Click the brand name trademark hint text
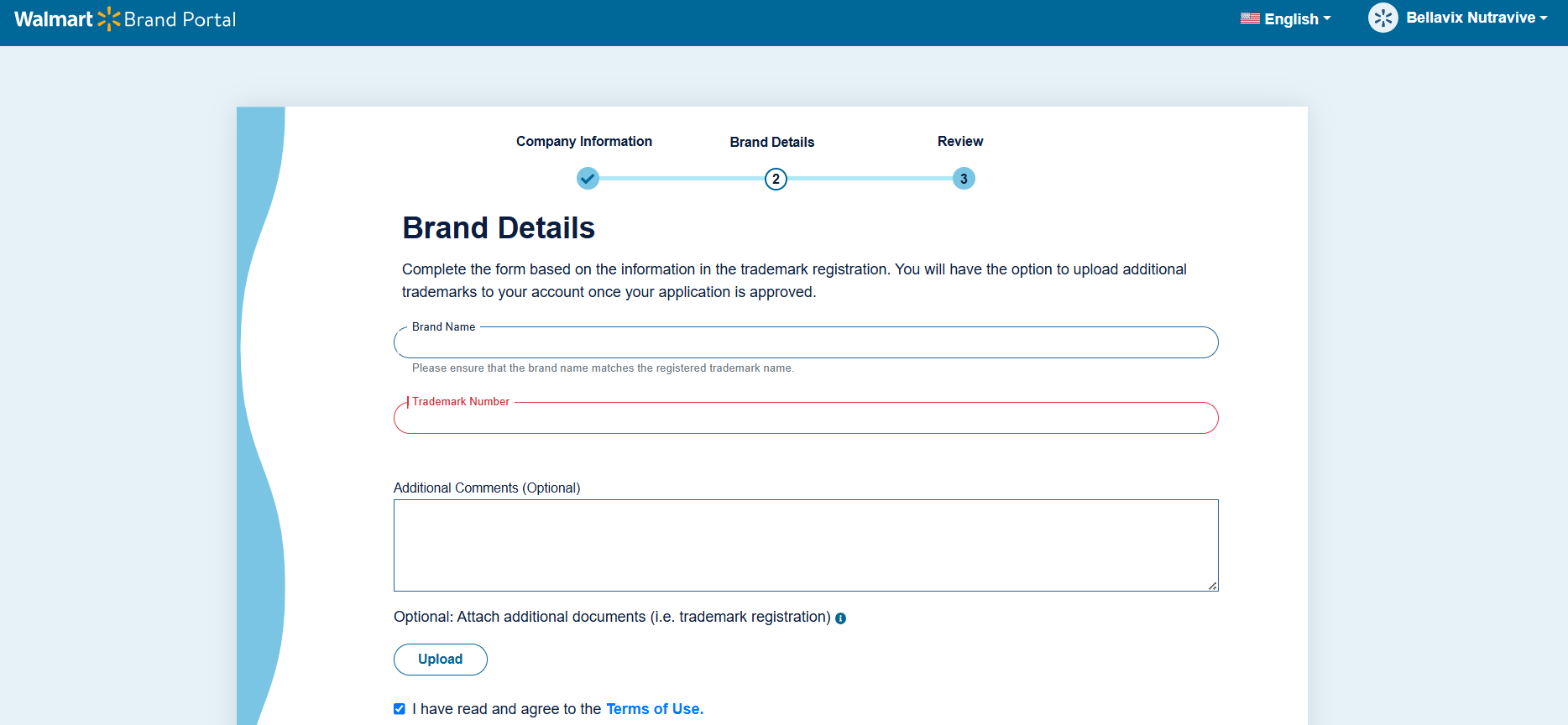 tap(603, 368)
